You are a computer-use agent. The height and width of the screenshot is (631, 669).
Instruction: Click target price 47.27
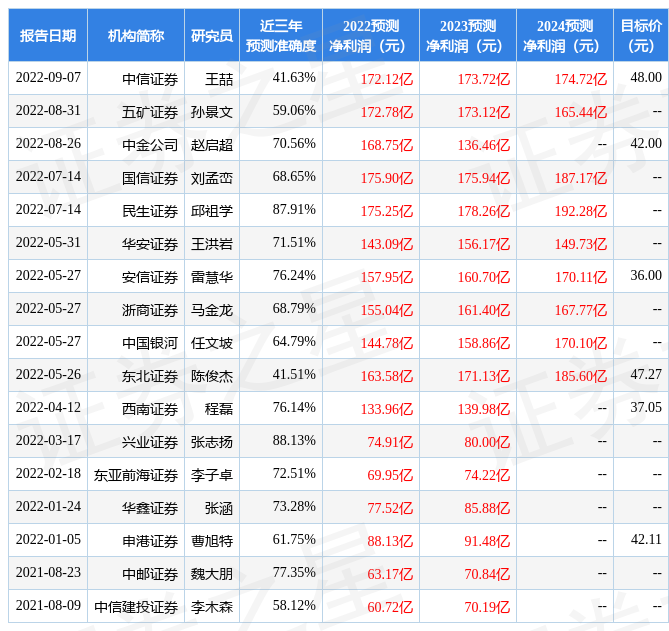pyautogui.click(x=646, y=375)
